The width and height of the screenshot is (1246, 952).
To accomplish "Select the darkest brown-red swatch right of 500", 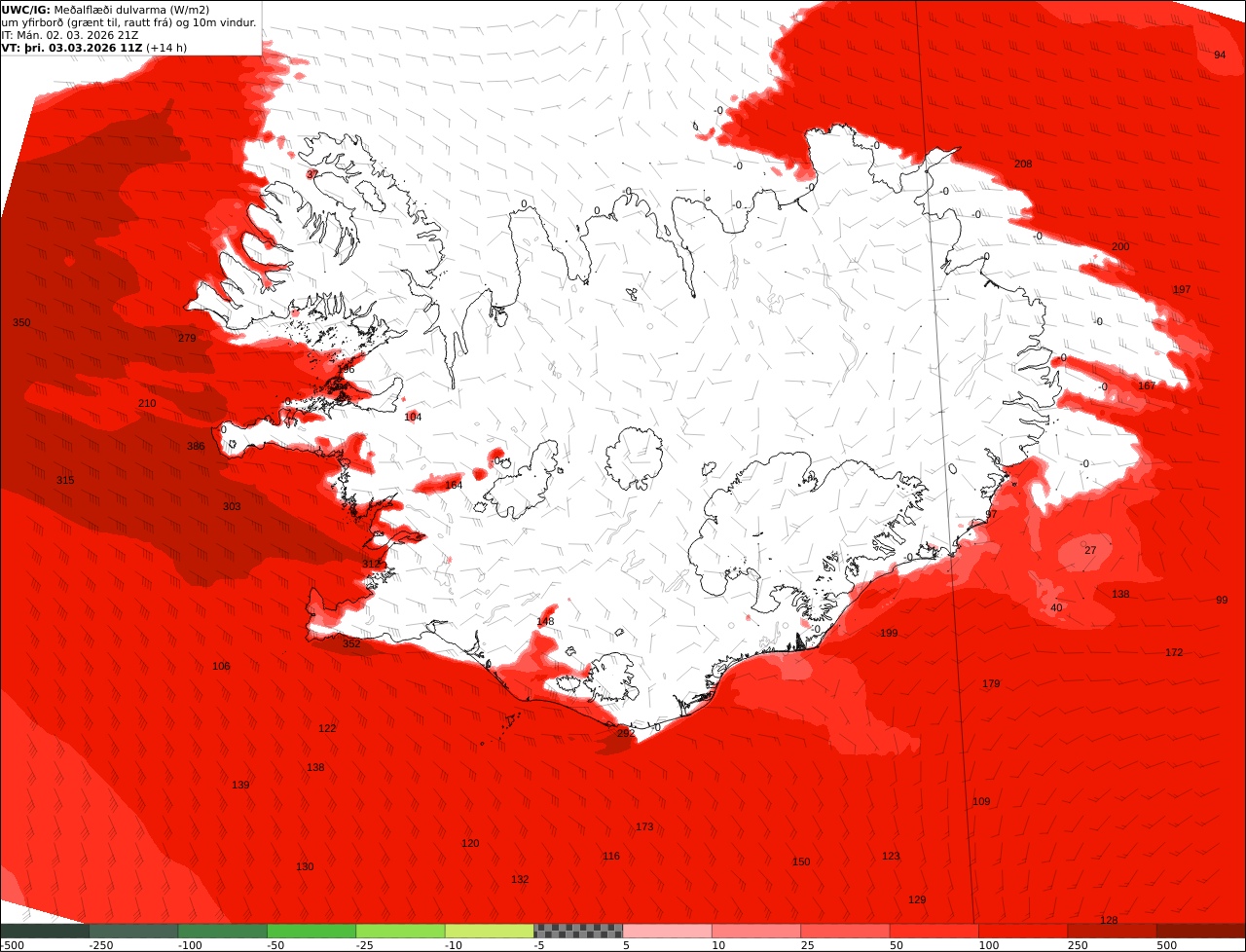I will 1202,931.
